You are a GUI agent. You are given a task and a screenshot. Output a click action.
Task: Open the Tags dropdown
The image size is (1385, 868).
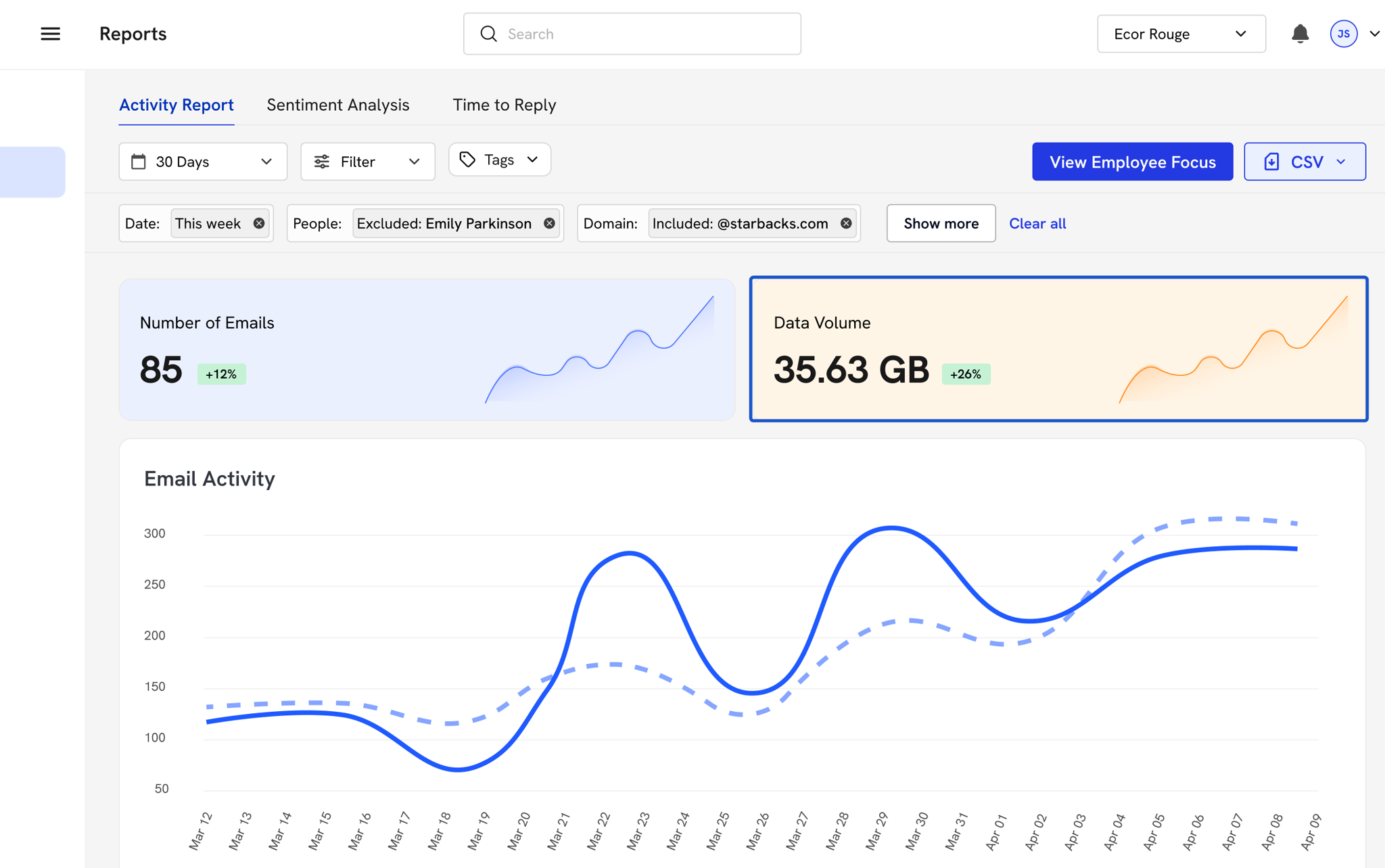tap(499, 160)
